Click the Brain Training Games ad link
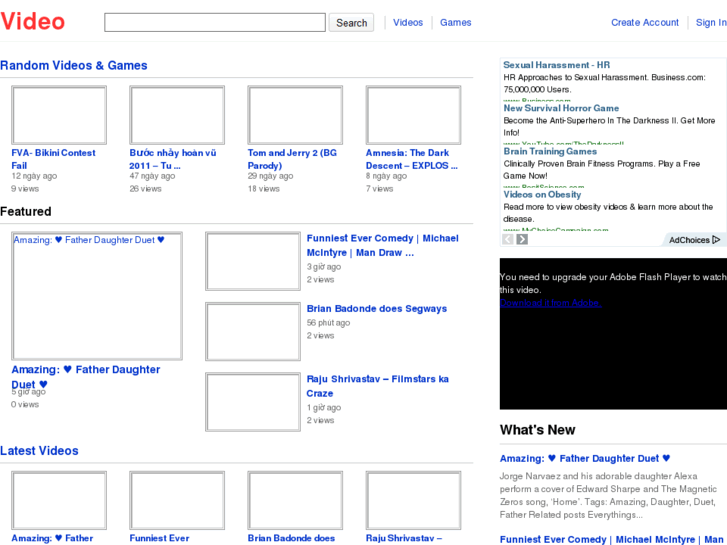727x545 pixels. coord(550,152)
